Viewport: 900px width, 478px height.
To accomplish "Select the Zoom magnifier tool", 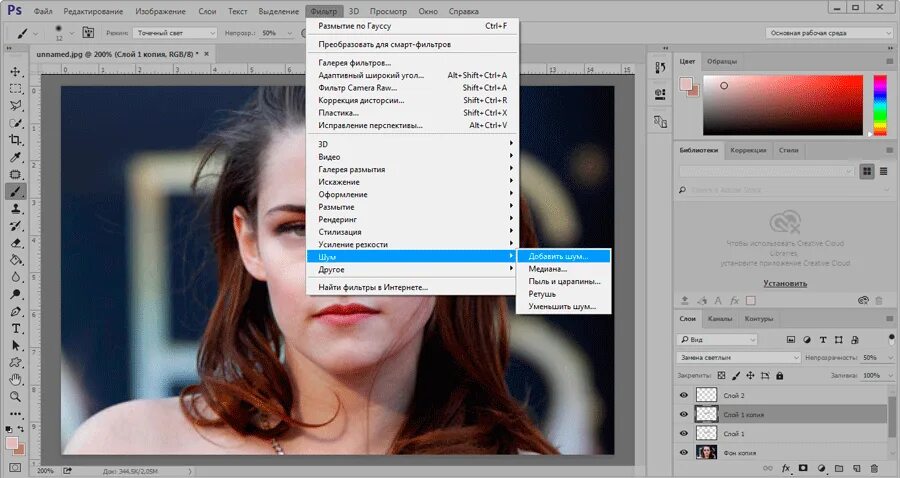I will [15, 397].
